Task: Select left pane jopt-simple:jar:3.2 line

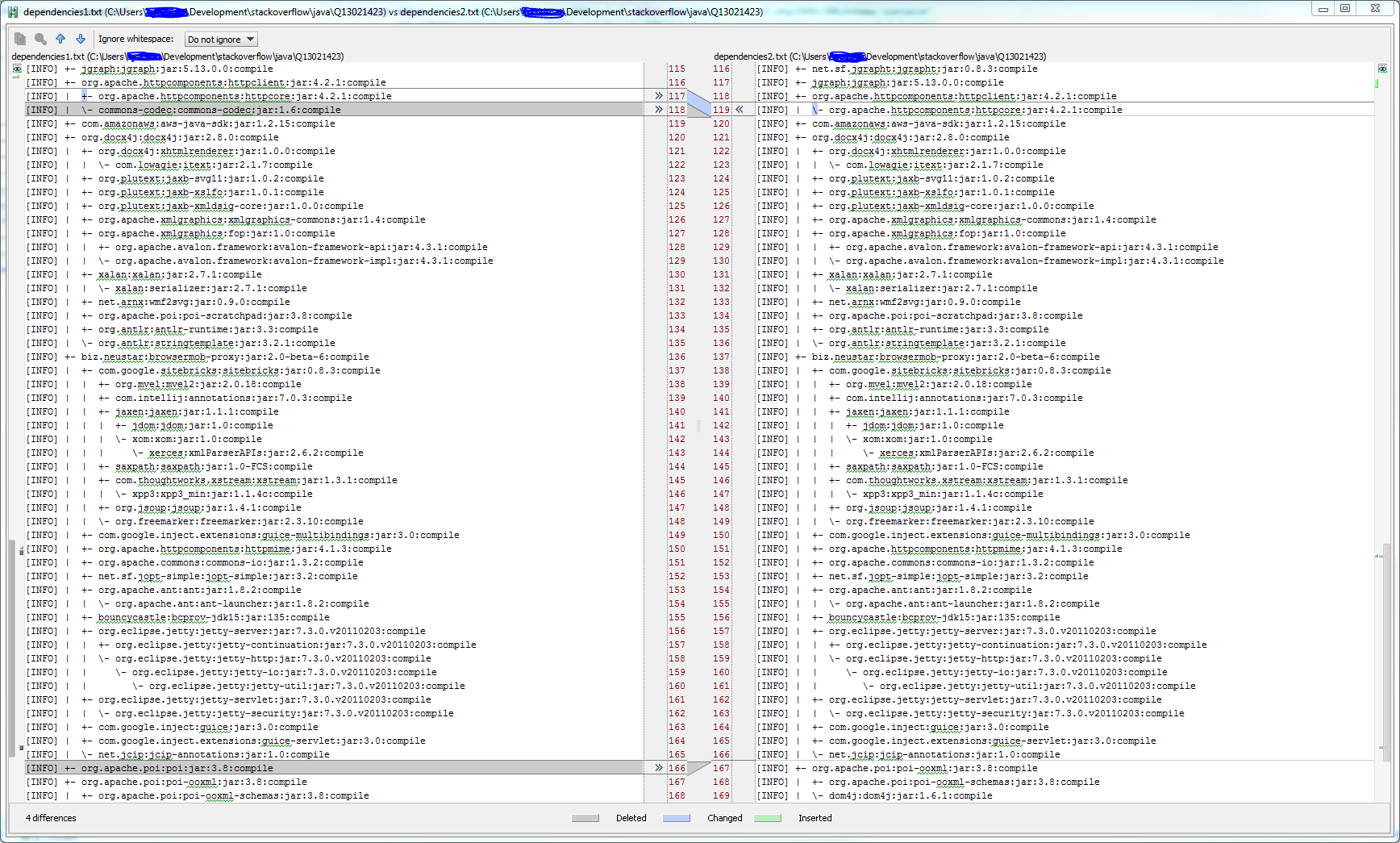Action: (x=334, y=576)
